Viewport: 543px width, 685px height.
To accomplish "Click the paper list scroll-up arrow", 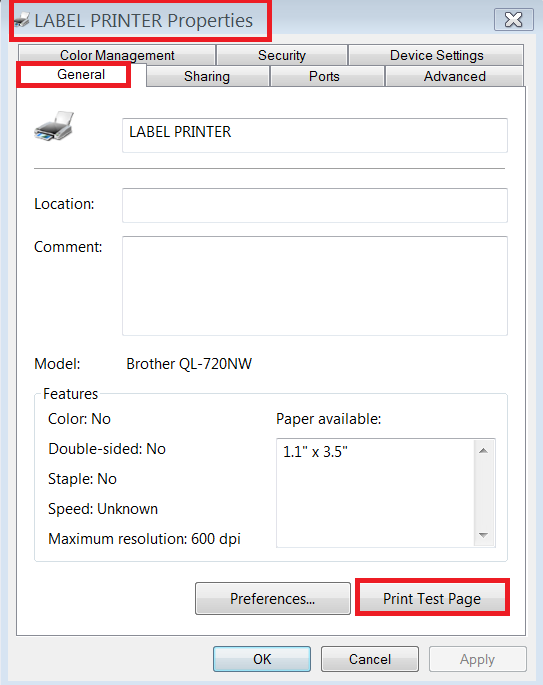I will (x=484, y=450).
